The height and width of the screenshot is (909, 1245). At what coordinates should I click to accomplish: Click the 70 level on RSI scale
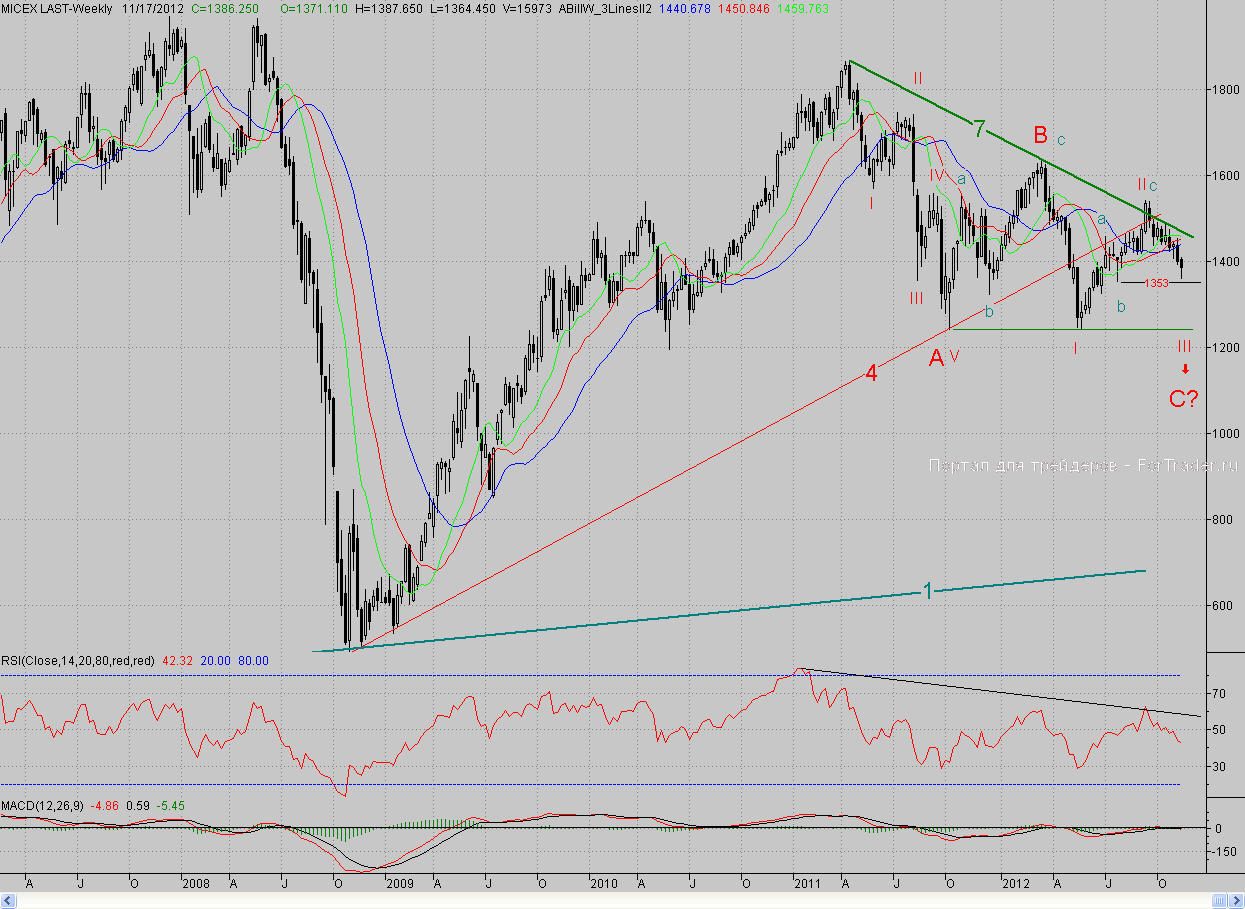[1219, 692]
